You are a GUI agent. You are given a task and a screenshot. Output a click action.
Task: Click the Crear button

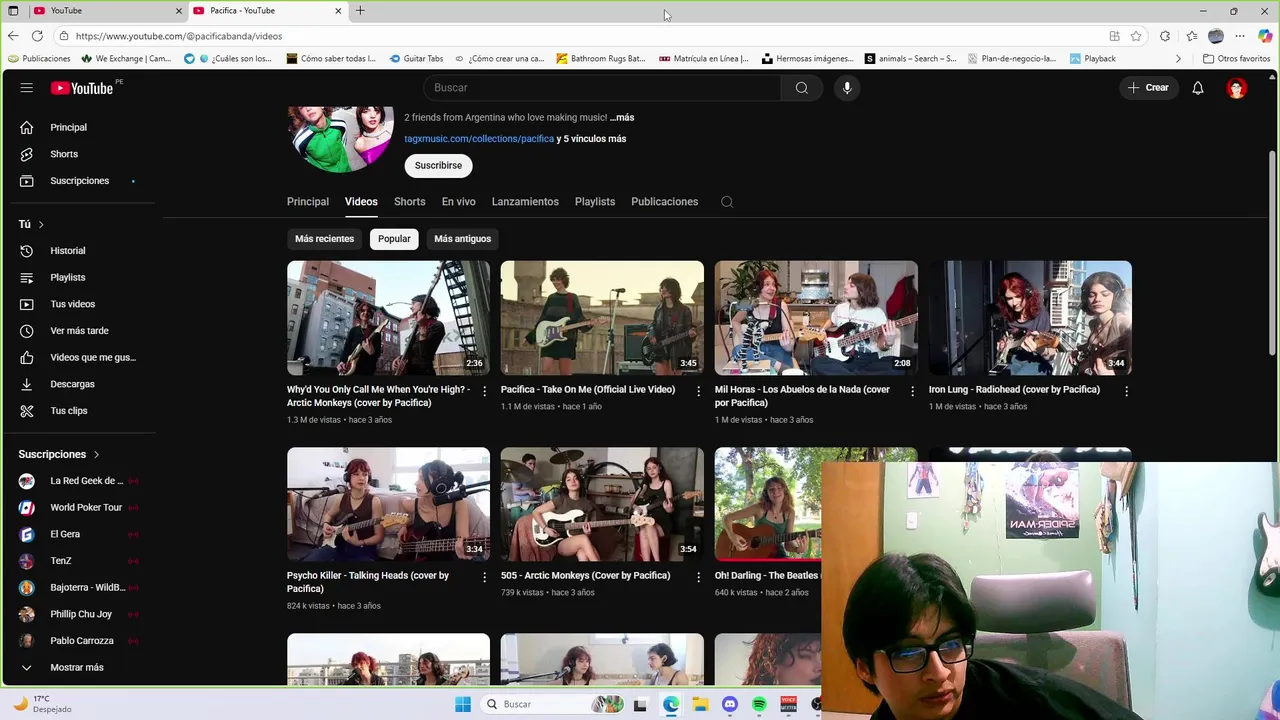pyautogui.click(x=1148, y=88)
